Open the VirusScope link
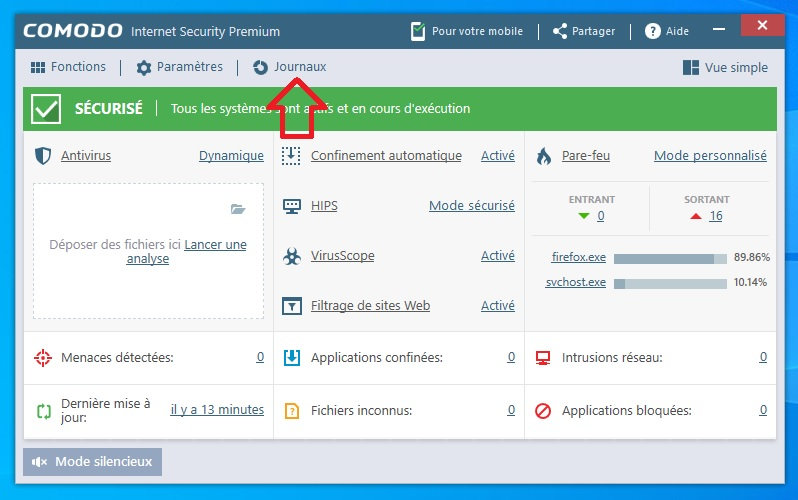The height and width of the screenshot is (500, 798). [x=343, y=256]
